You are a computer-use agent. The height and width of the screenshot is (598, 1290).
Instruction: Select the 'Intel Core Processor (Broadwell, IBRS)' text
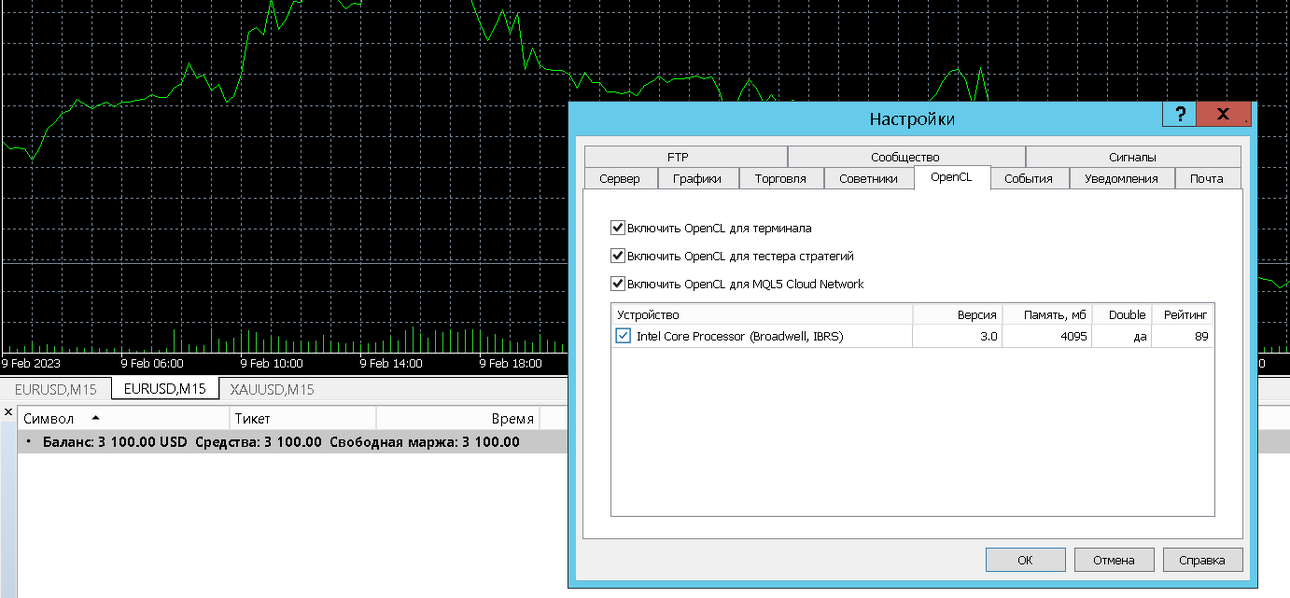[x=740, y=336]
